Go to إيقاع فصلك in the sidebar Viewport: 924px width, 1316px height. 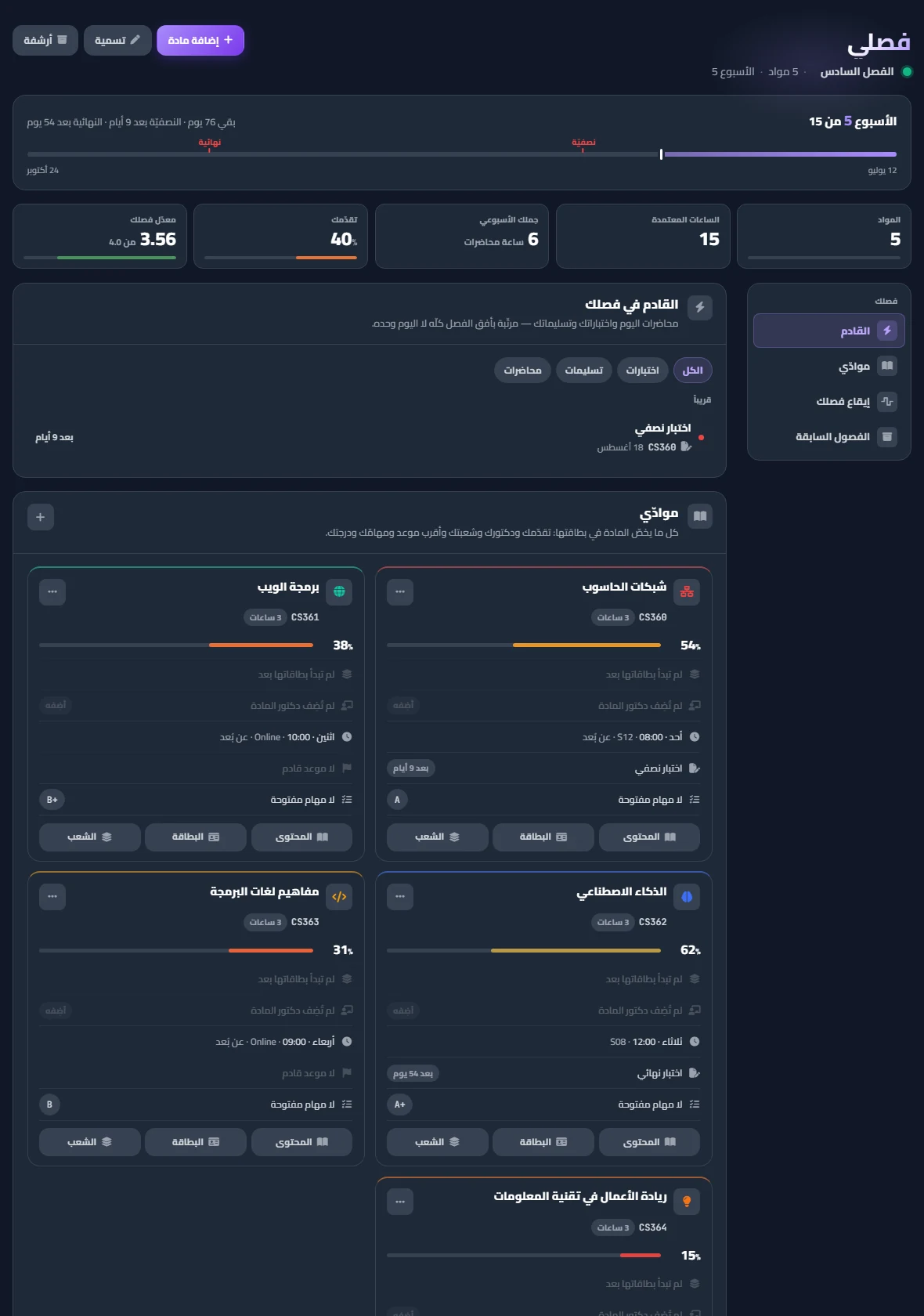[829, 402]
